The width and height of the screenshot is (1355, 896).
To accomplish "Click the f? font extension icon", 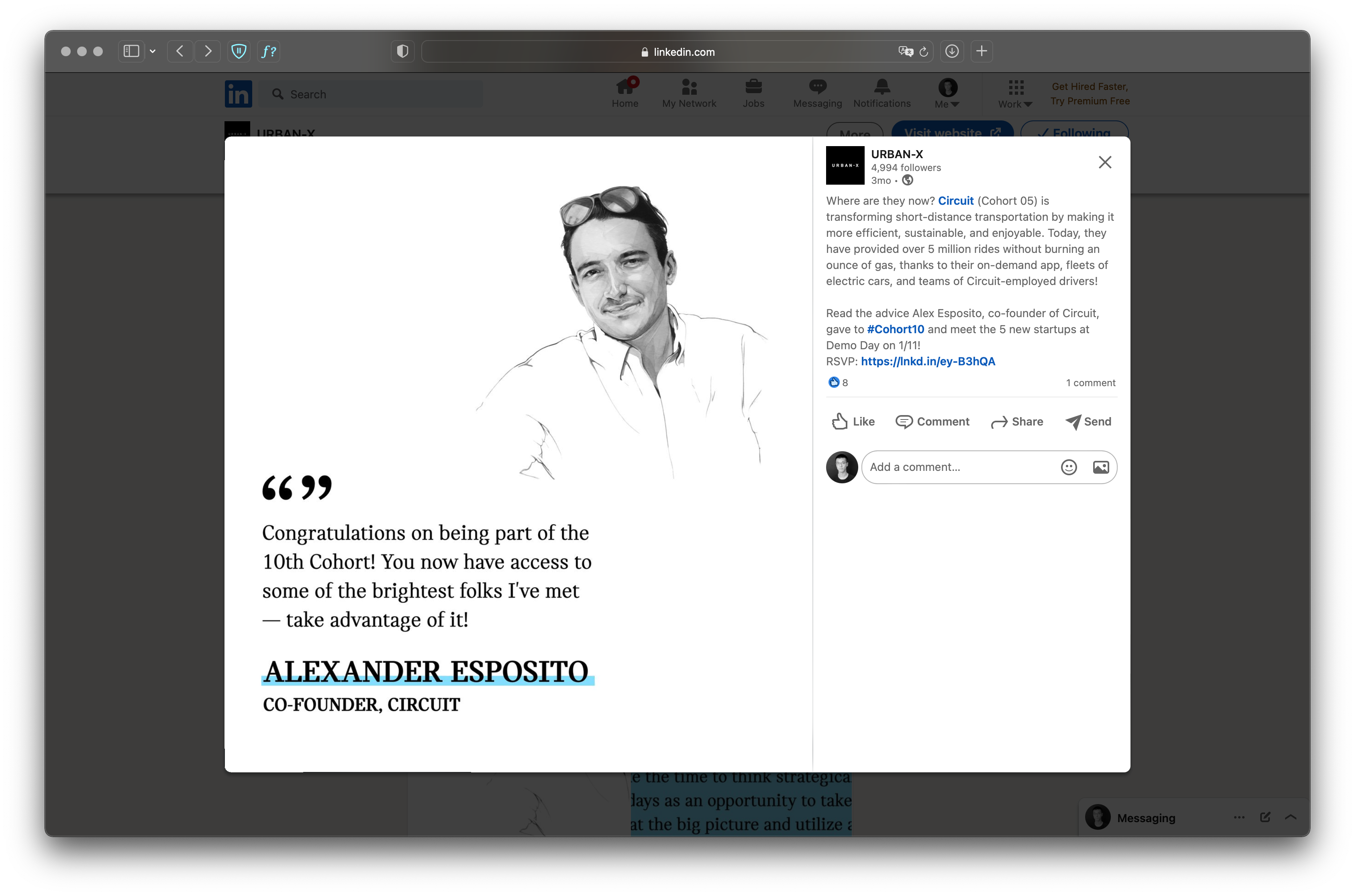I will click(269, 51).
